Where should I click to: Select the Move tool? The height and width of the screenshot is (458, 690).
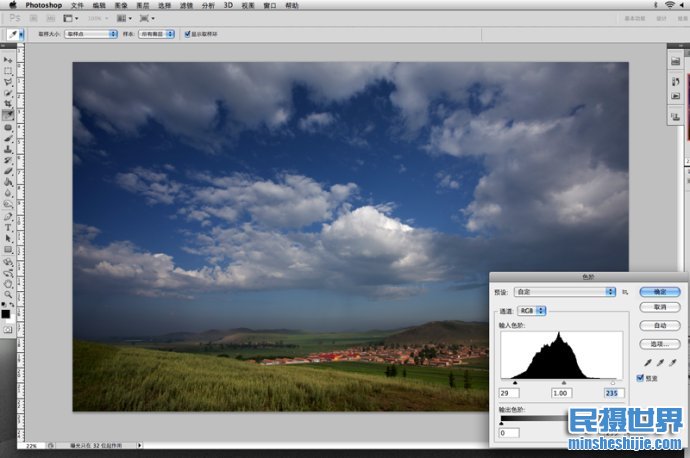(x=8, y=60)
